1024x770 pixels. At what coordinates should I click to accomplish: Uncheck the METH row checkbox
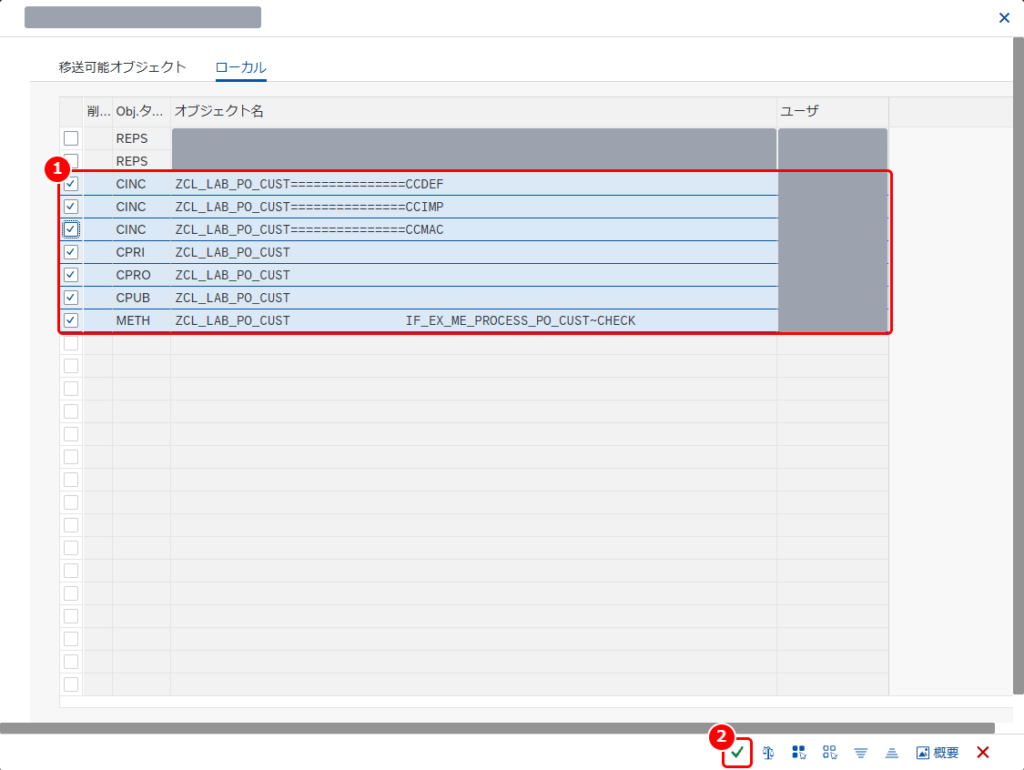[71, 320]
